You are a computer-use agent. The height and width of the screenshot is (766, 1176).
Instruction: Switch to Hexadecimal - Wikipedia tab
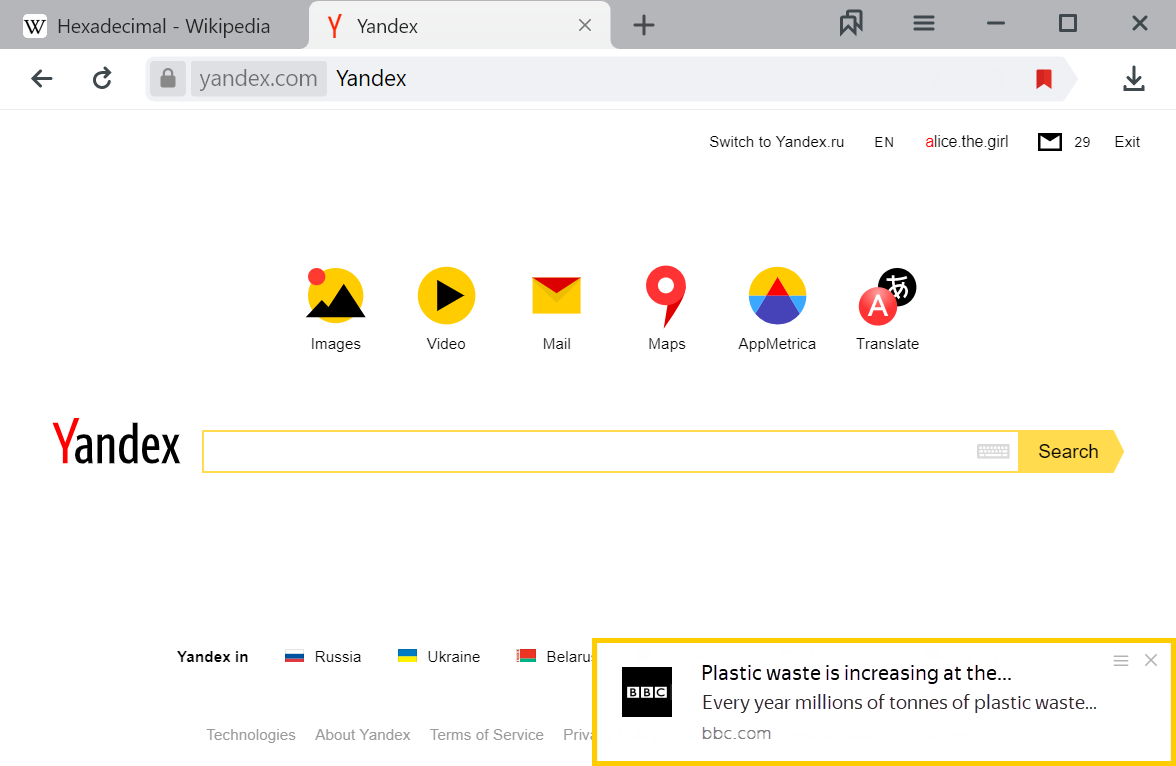154,26
